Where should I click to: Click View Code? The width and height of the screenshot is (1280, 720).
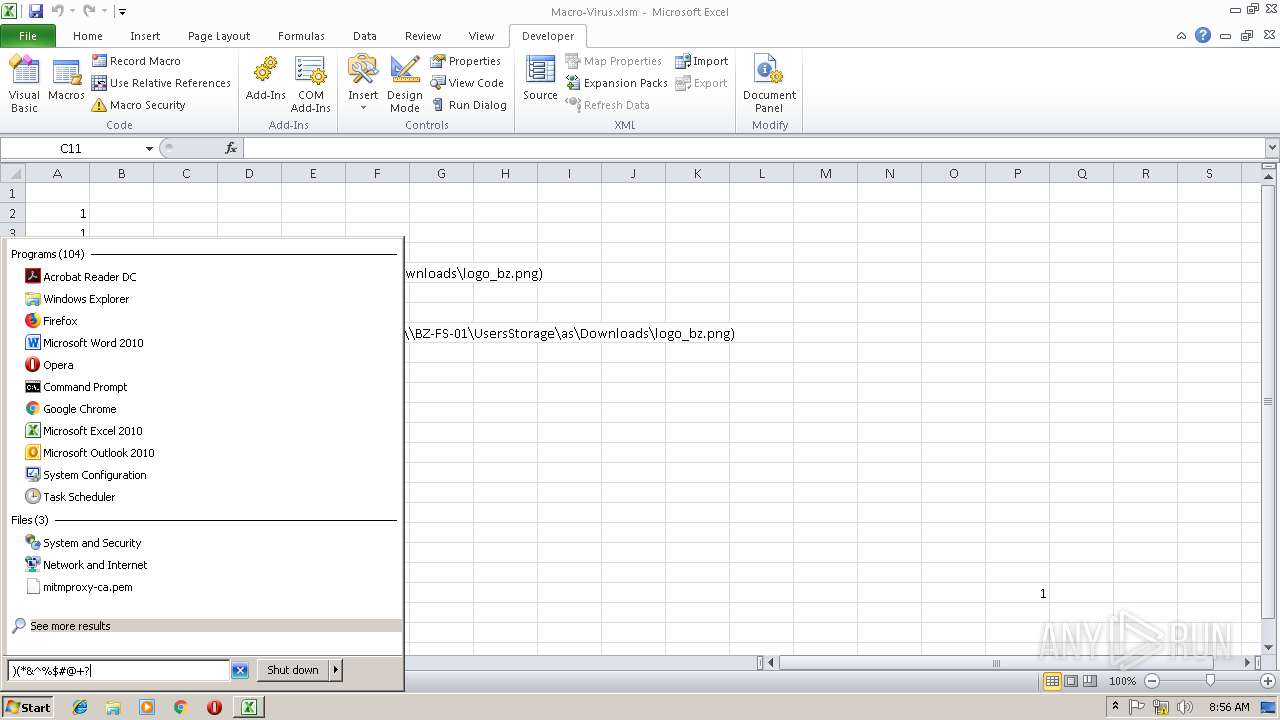[x=467, y=83]
